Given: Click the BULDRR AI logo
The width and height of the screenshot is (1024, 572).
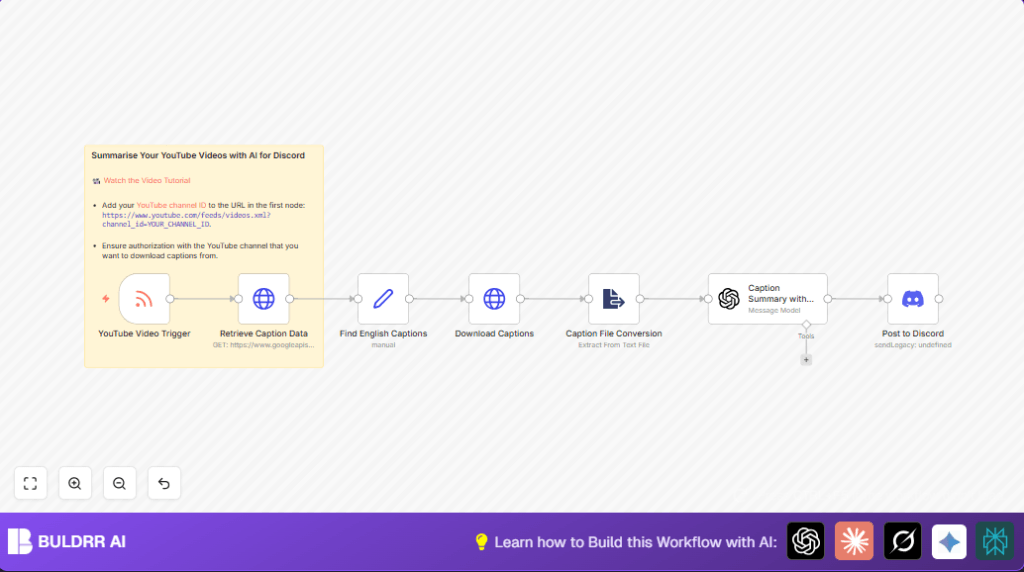Looking at the screenshot, I should pos(67,541).
